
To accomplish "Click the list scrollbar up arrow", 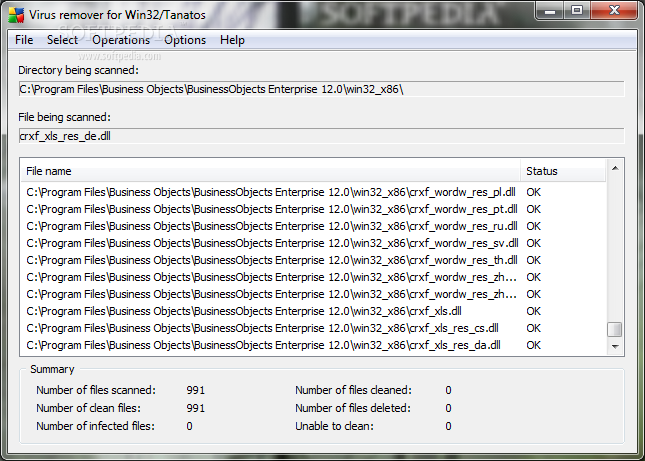I will coord(615,168).
